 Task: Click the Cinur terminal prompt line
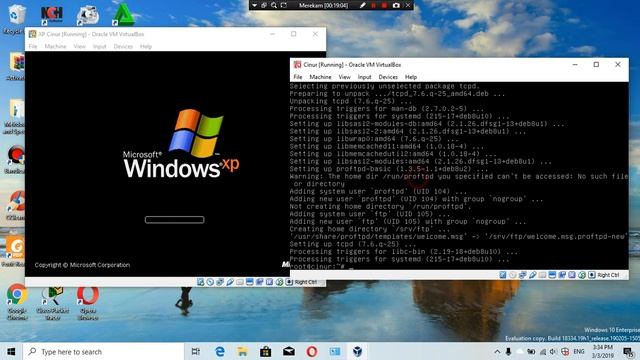[322, 267]
